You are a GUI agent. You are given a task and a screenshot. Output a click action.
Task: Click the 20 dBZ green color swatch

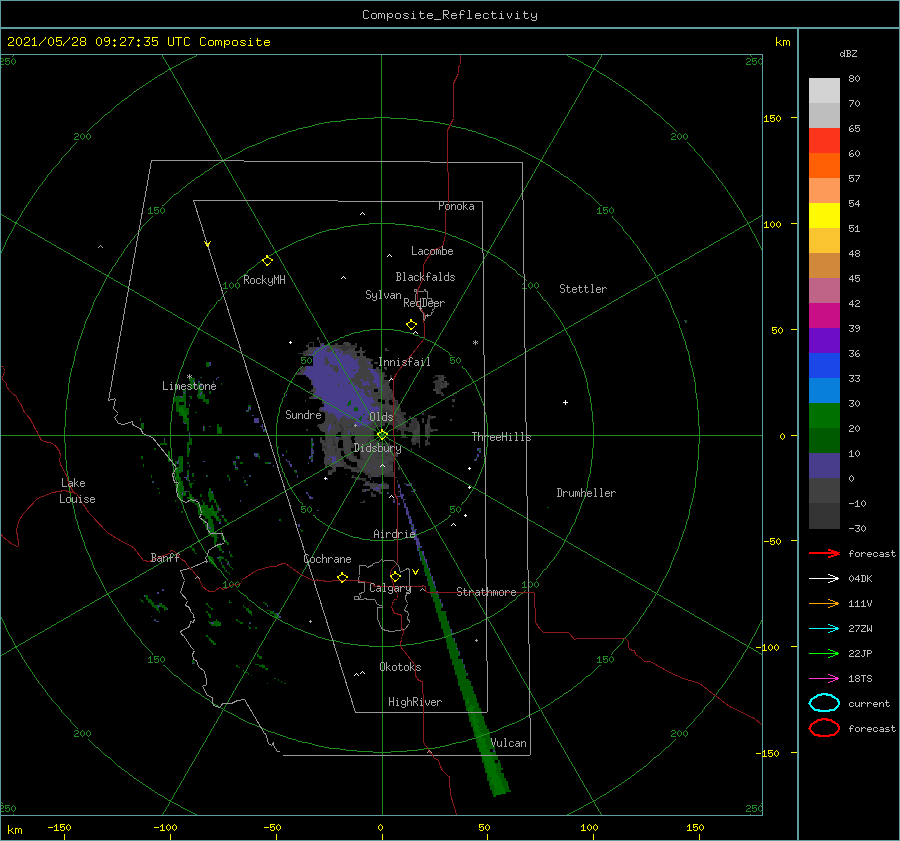pos(824,416)
